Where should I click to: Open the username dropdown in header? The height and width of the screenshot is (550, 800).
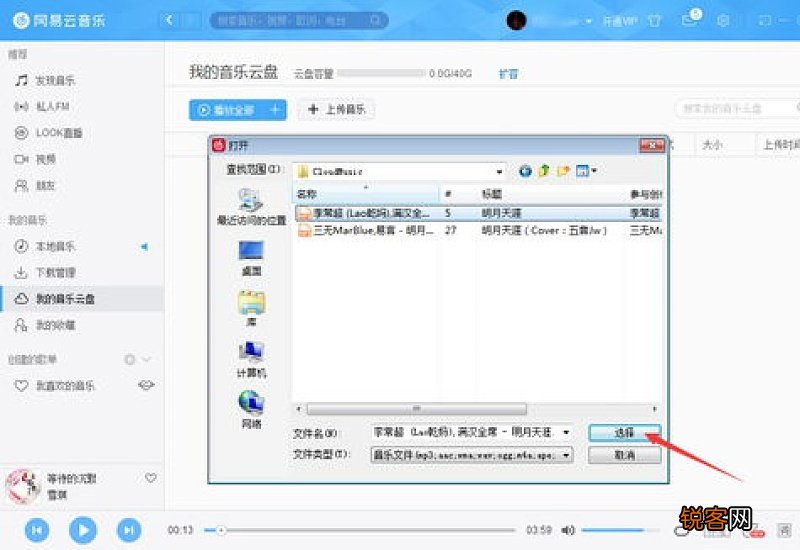[x=589, y=21]
